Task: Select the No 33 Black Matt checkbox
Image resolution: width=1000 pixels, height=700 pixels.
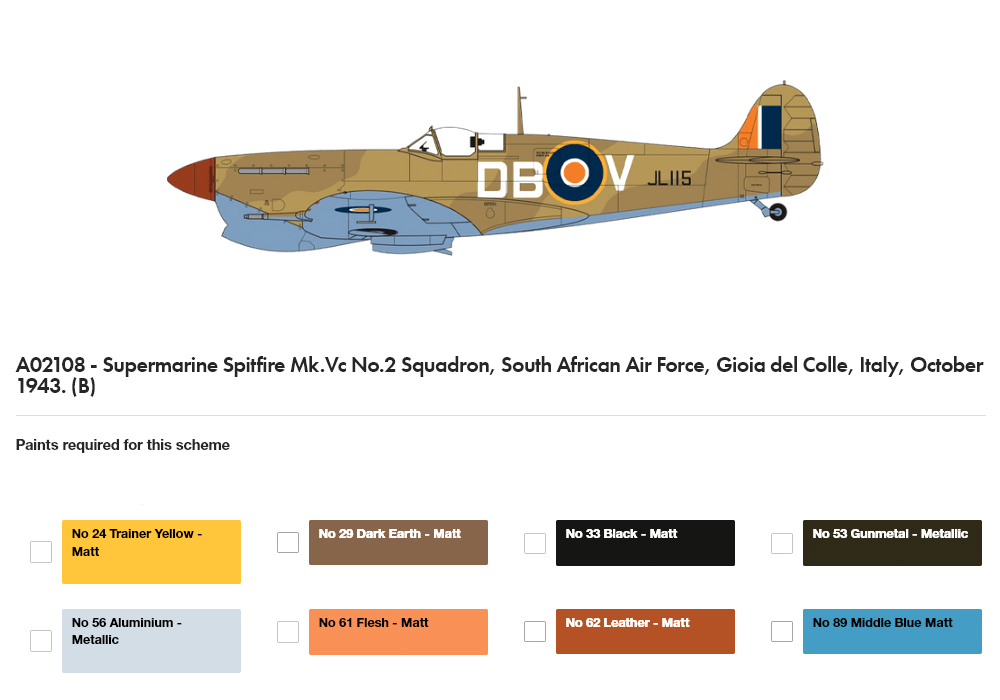Action: (534, 543)
